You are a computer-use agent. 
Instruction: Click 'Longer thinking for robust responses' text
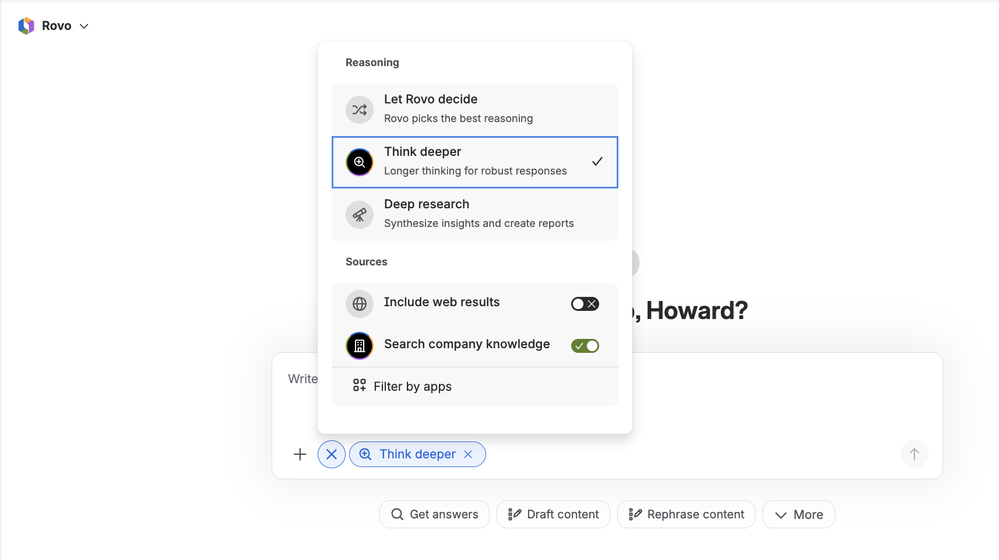coord(475,171)
